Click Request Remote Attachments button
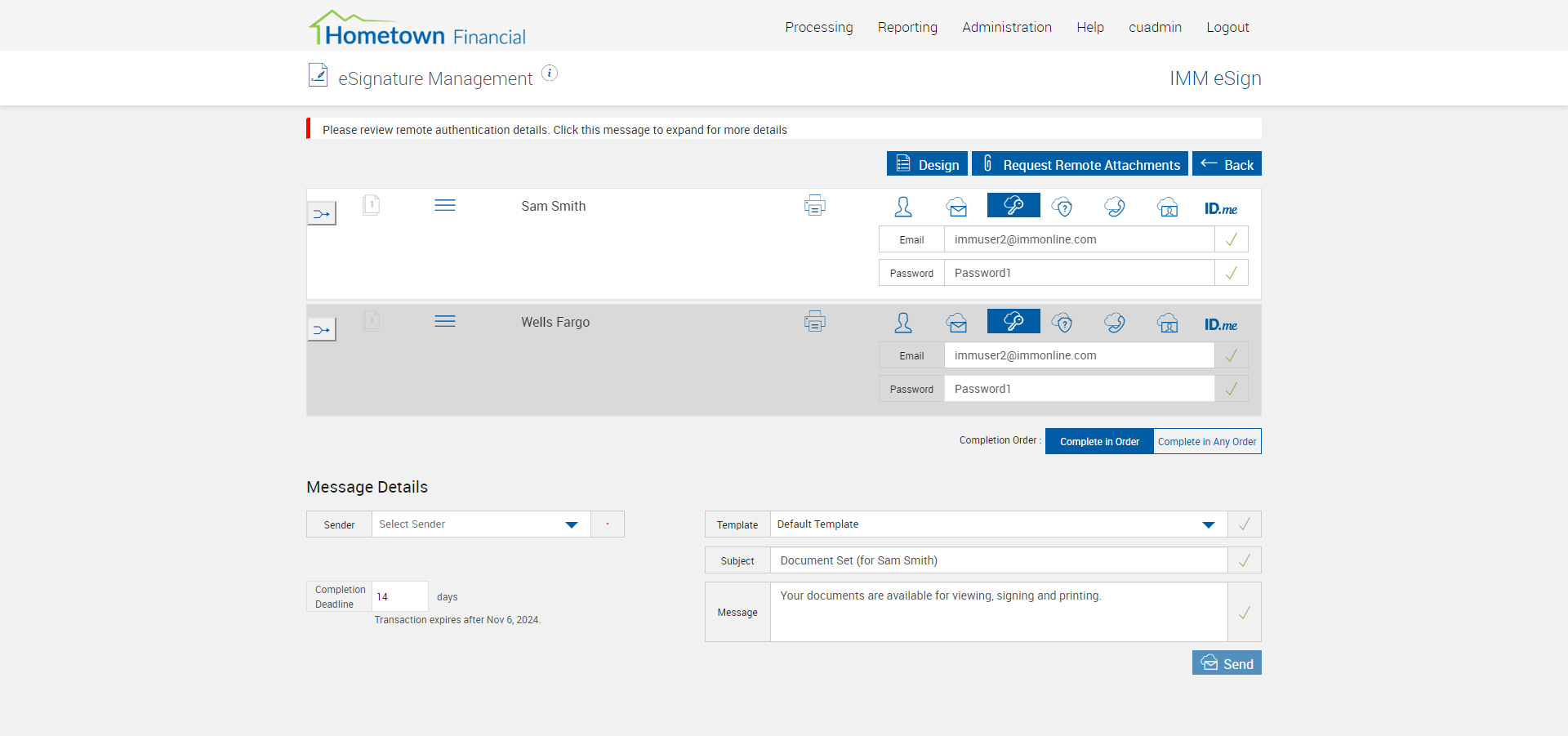The width and height of the screenshot is (1568, 736). click(1080, 164)
